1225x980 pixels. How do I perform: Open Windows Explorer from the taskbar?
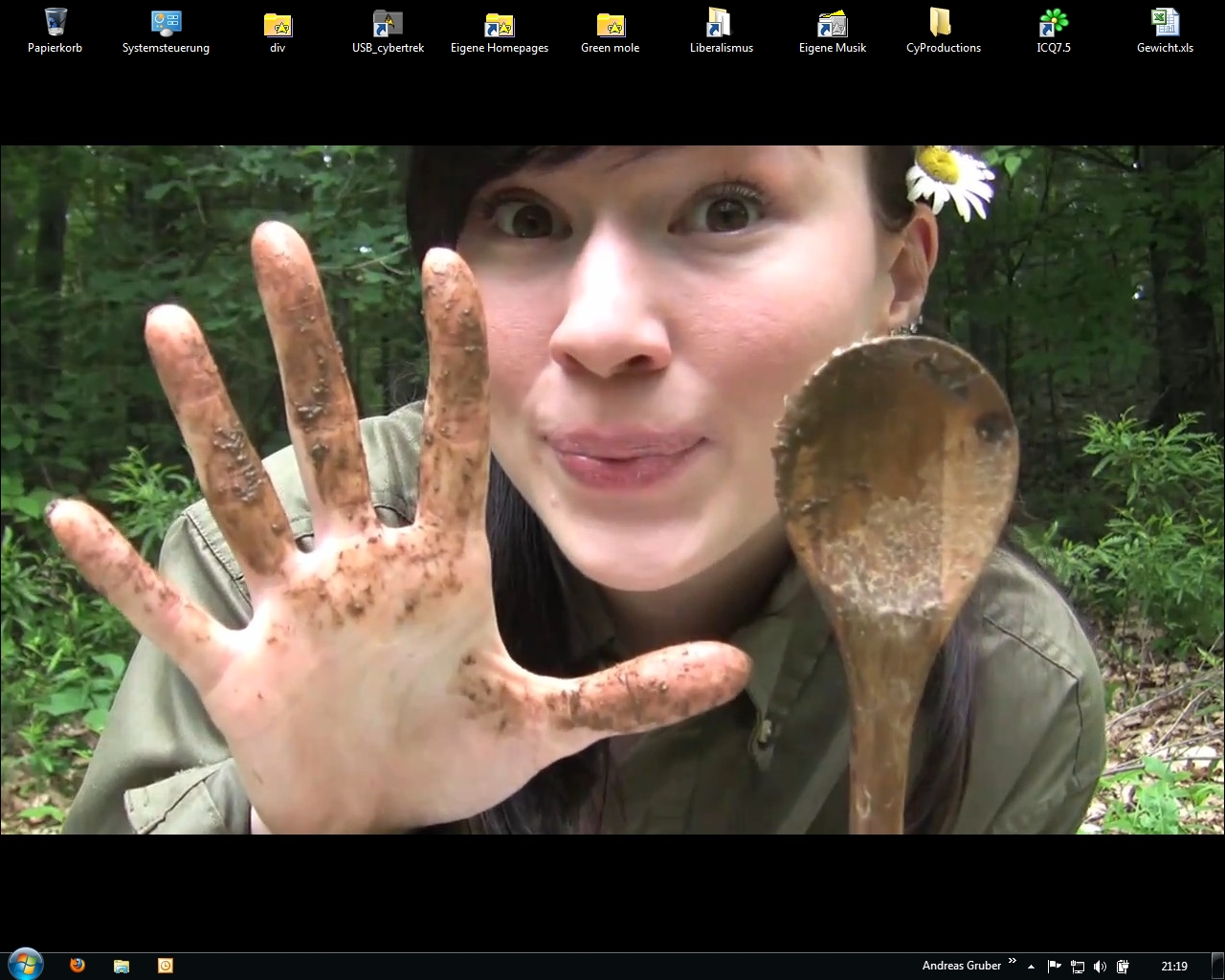coord(122,966)
